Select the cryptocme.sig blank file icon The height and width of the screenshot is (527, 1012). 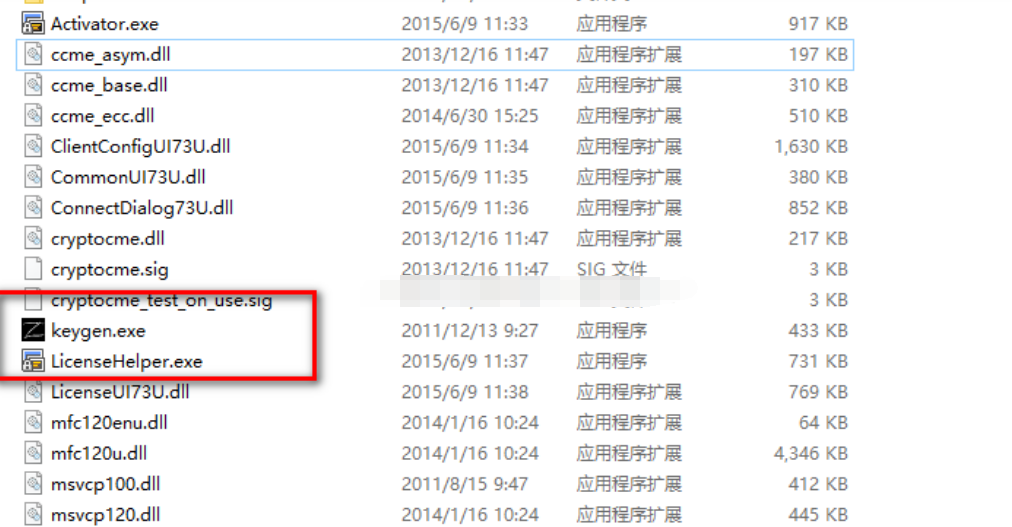[x=33, y=269]
